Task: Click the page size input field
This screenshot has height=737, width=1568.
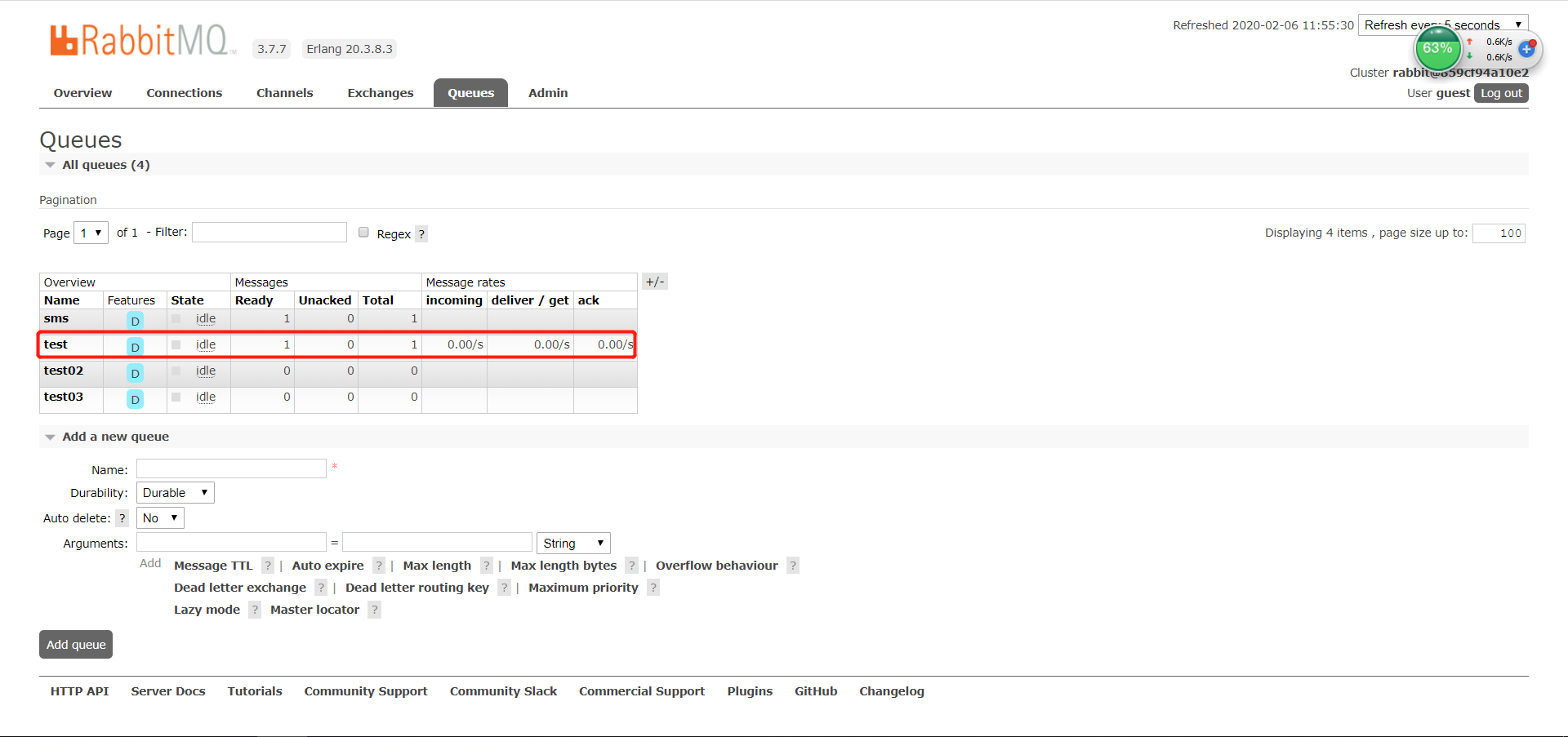Action: (1499, 233)
